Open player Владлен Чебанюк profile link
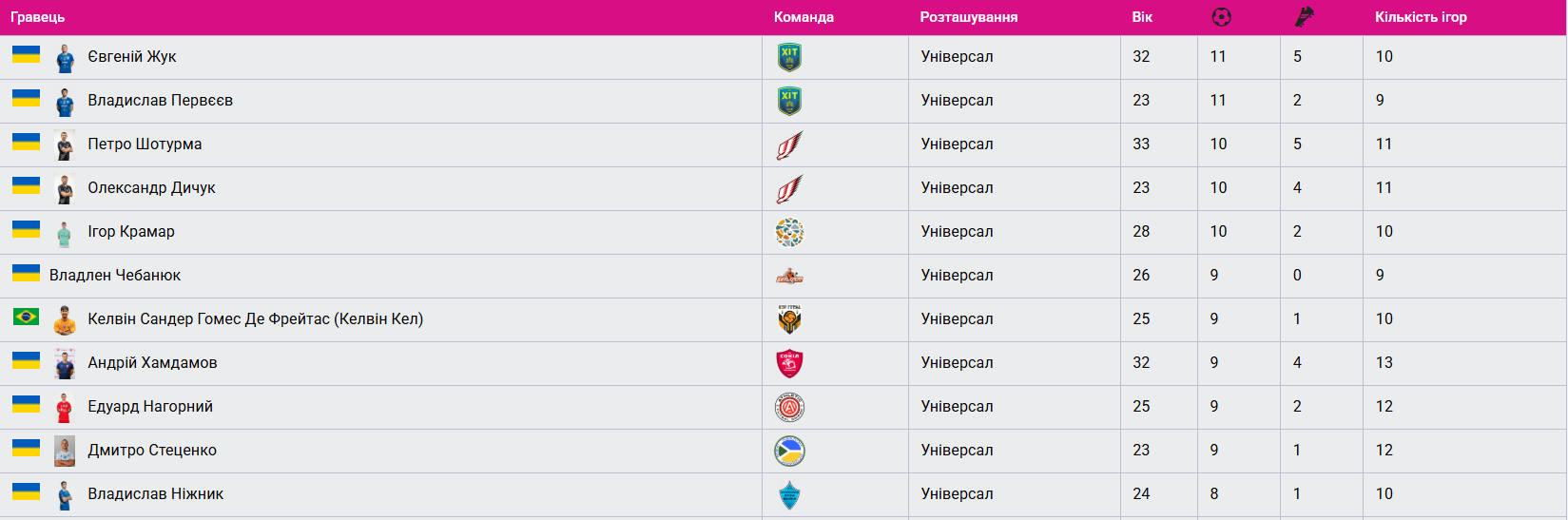 [x=115, y=276]
